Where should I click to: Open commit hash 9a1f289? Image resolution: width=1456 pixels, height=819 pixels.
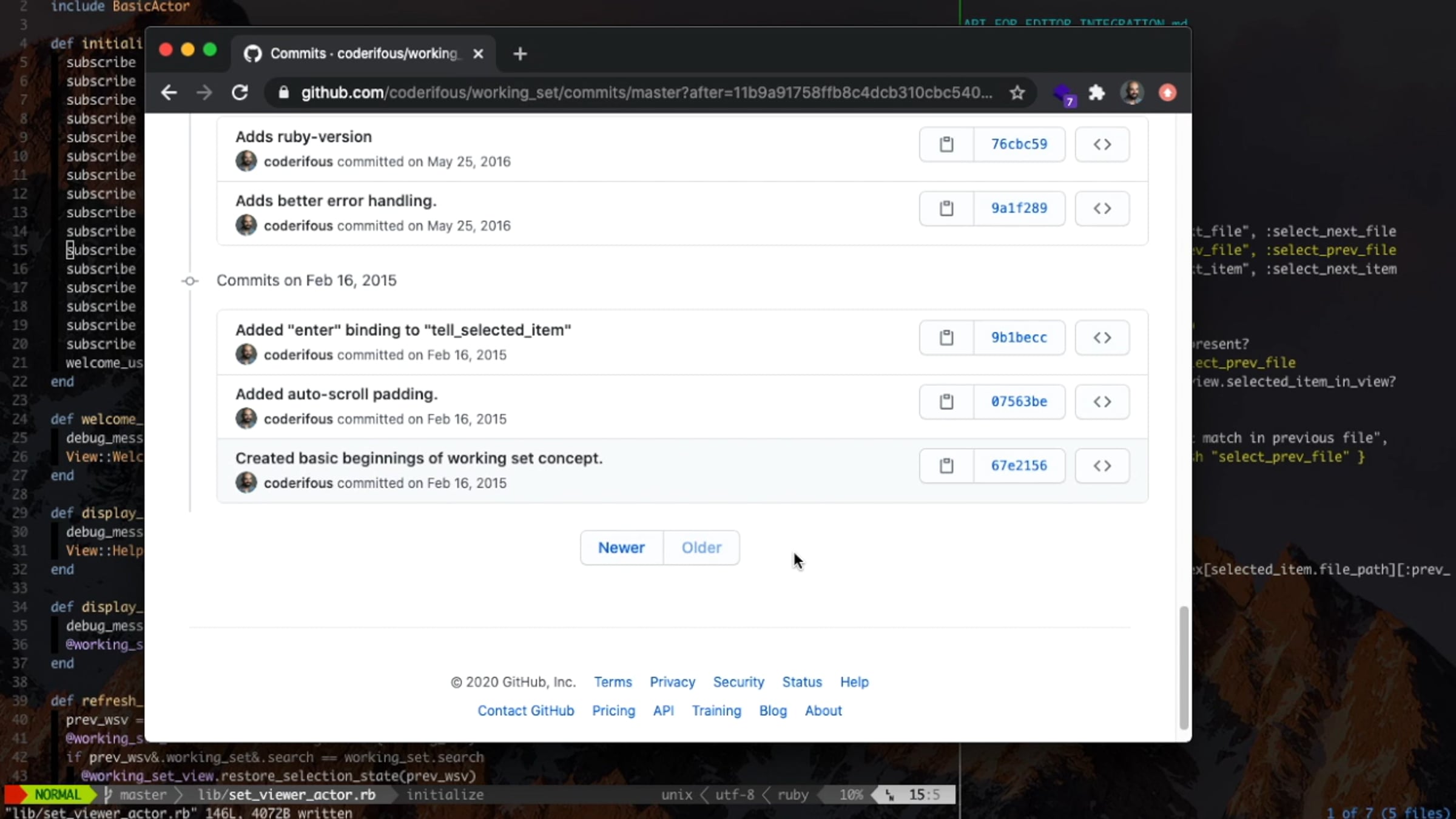(x=1019, y=208)
